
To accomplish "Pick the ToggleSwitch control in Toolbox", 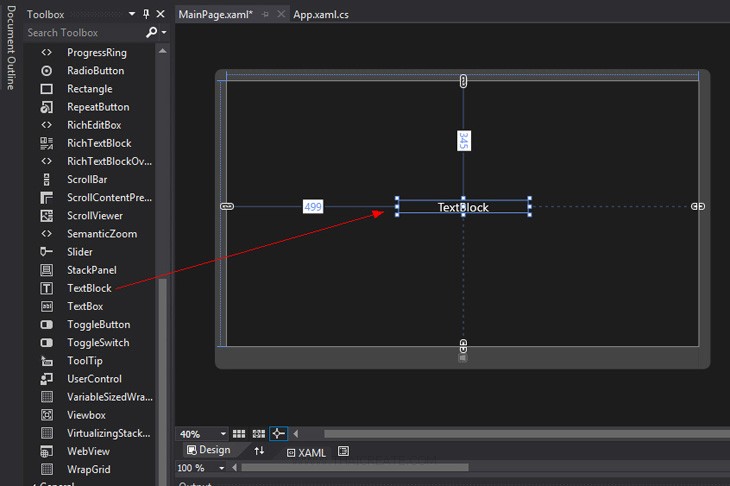I will (x=97, y=343).
